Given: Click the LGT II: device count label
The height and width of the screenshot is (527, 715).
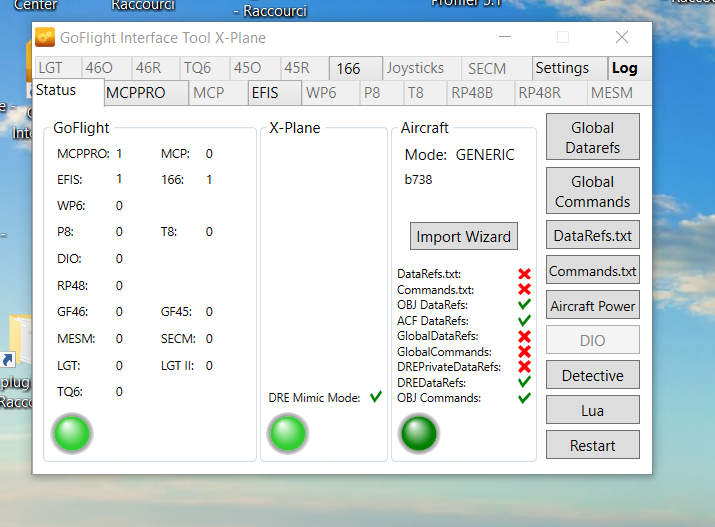Looking at the screenshot, I should pyautogui.click(x=177, y=366).
